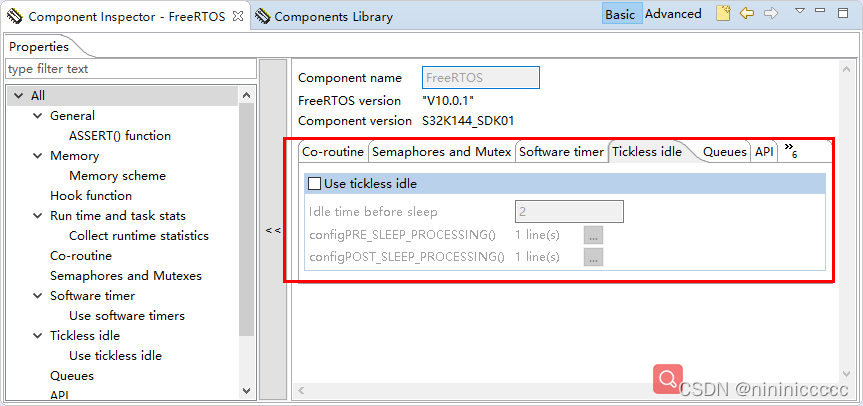863x406 pixels.
Task: Select the Tickless idle tab
Action: [647, 151]
